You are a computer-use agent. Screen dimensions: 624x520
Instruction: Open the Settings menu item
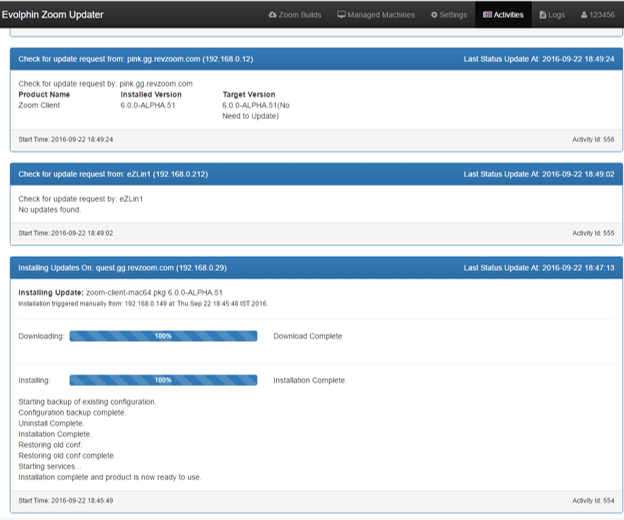(452, 15)
